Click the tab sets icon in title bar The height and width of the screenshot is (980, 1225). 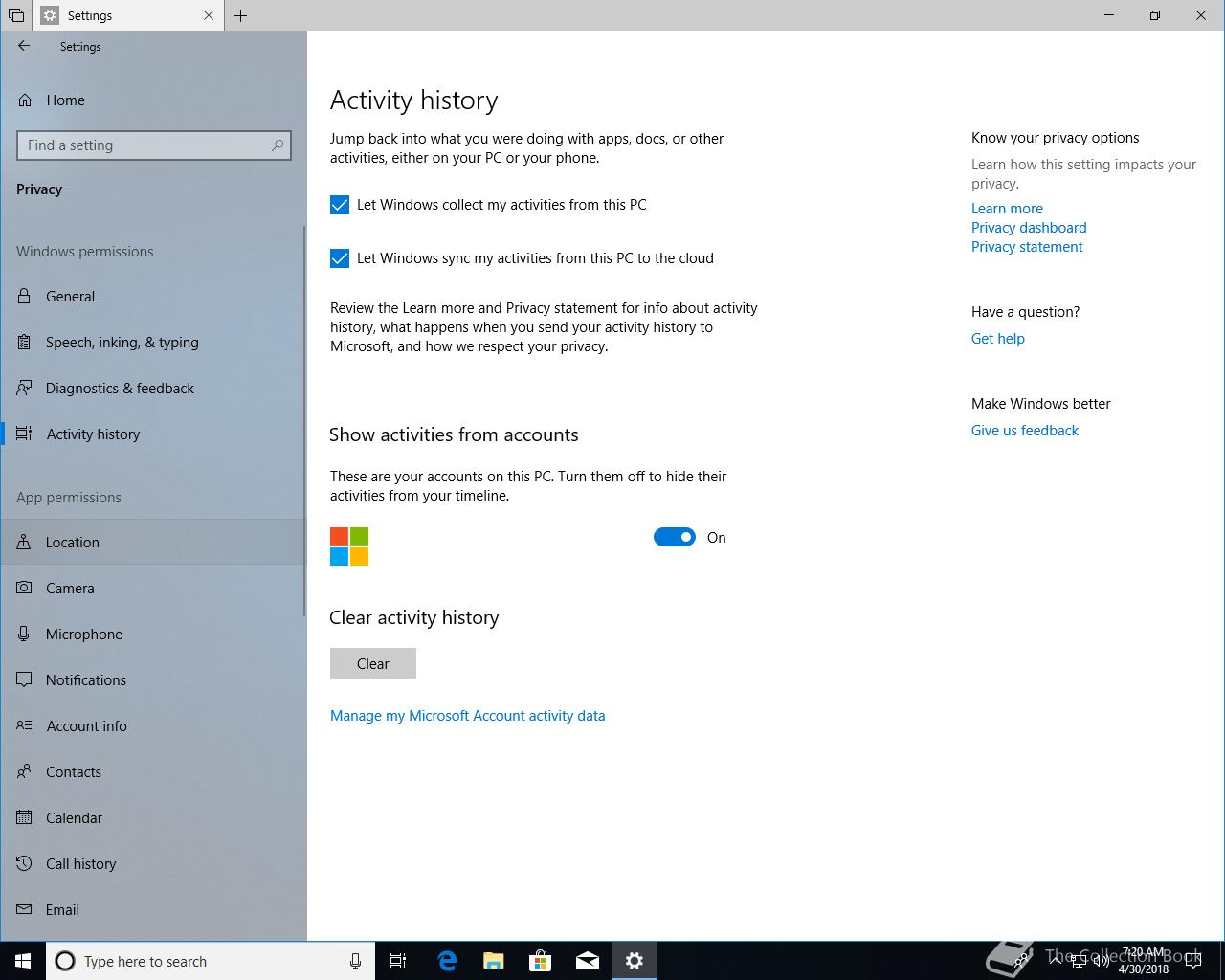coord(16,15)
